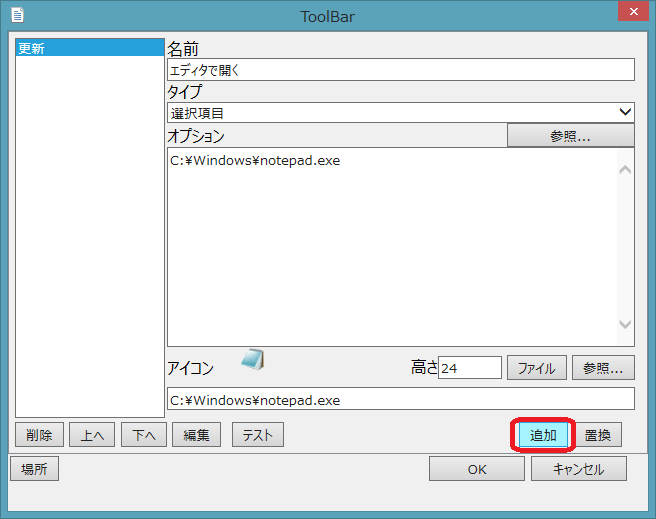This screenshot has width=656, height=519.
Task: Click the 名前 text field
Action: (x=400, y=70)
